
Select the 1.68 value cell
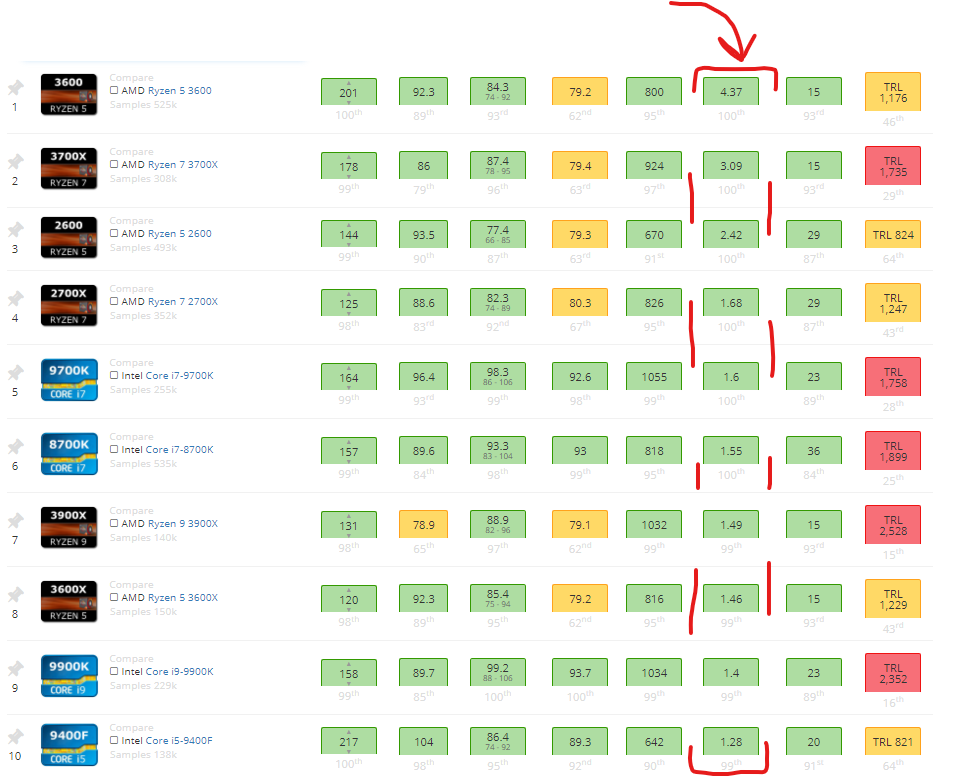click(731, 303)
